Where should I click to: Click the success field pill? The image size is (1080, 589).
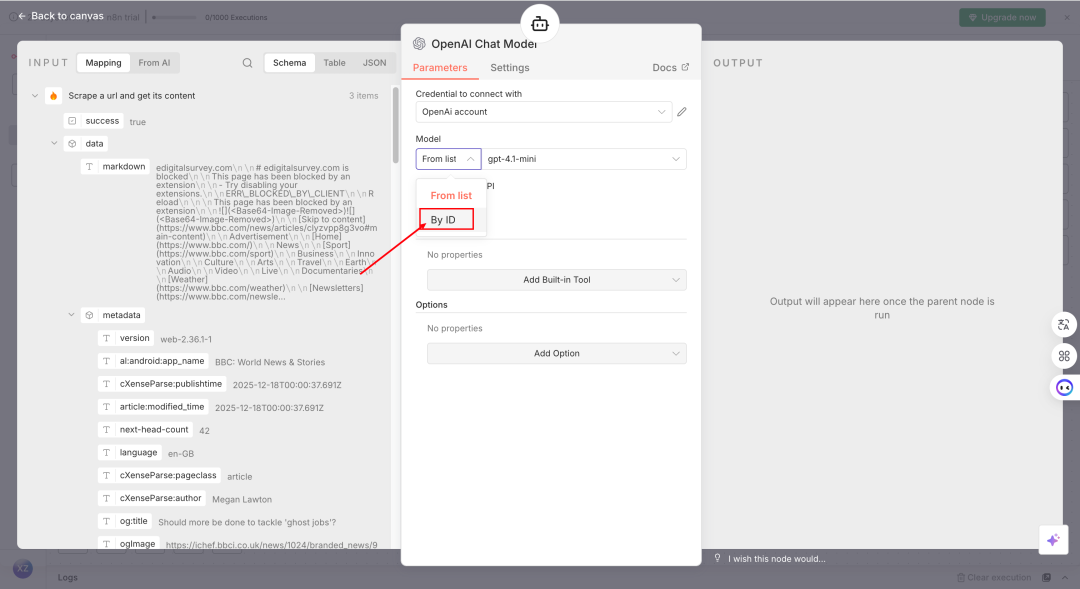[x=94, y=121]
